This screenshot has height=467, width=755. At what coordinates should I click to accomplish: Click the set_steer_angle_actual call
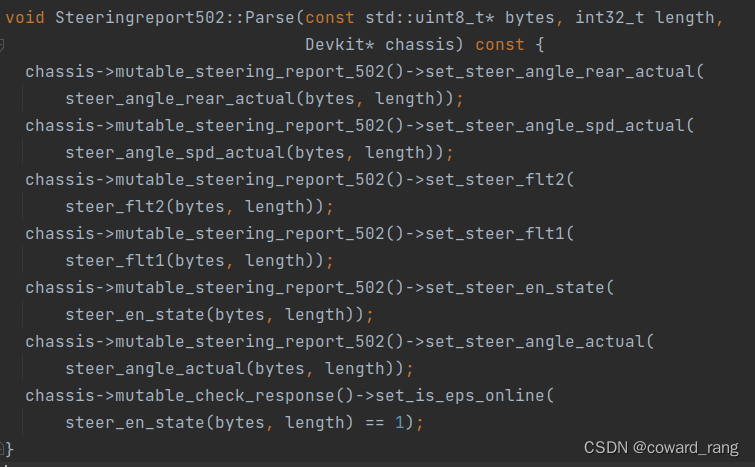(540, 341)
